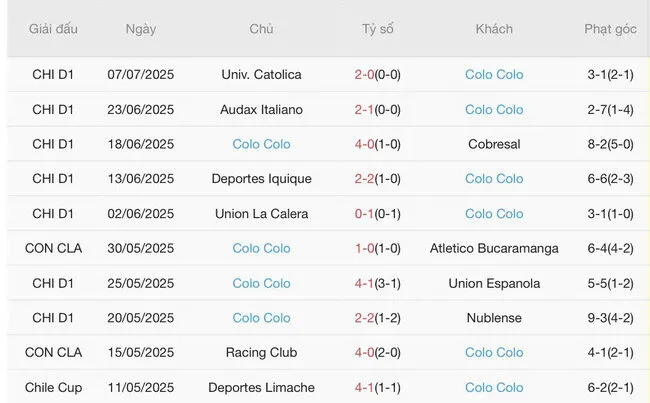
Task: Select the Tỷ số column header
Action: click(378, 29)
